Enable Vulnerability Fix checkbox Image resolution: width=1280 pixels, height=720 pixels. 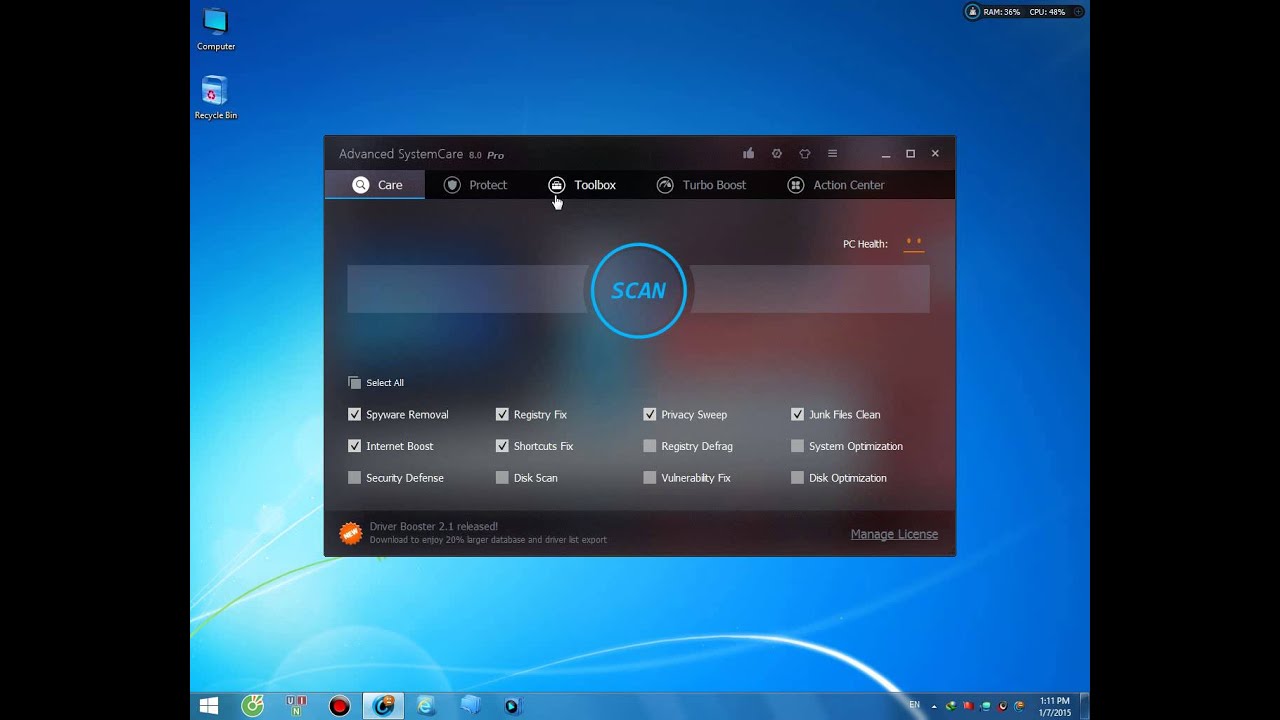point(650,478)
